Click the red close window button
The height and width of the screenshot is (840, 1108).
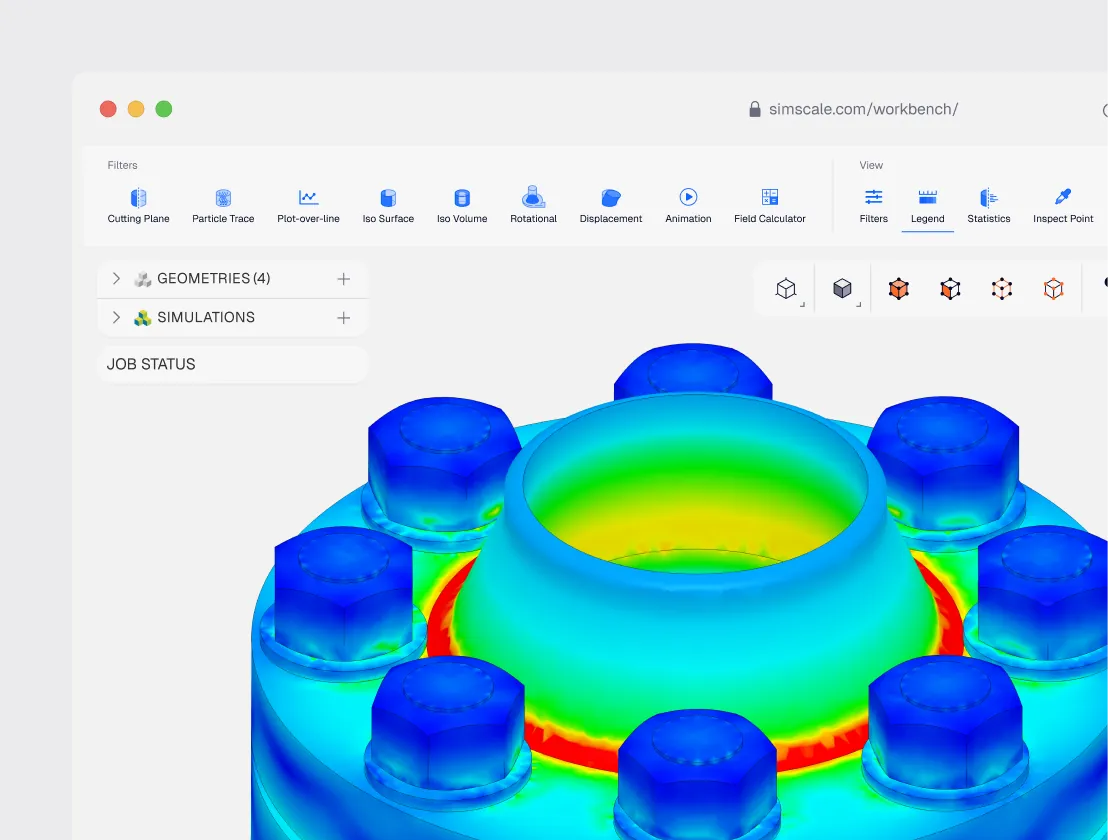(108, 109)
